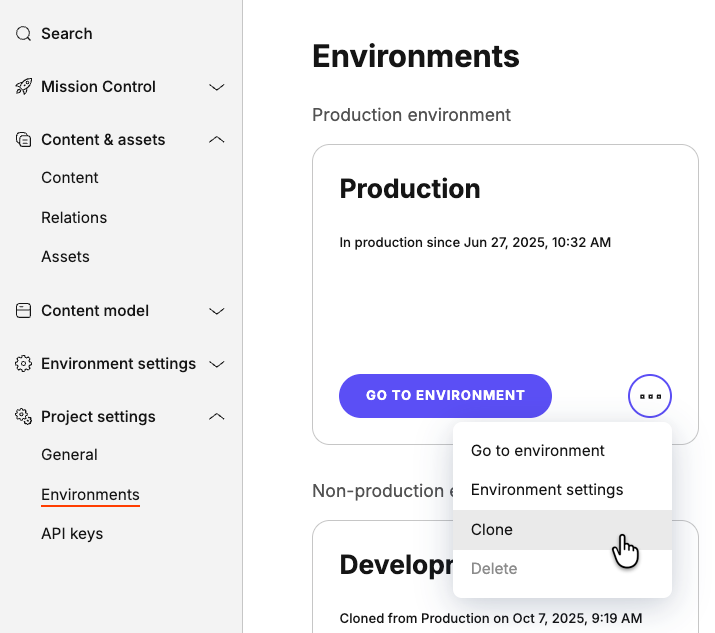
Task: Click the Environment settings gear icon
Action: pos(23,363)
